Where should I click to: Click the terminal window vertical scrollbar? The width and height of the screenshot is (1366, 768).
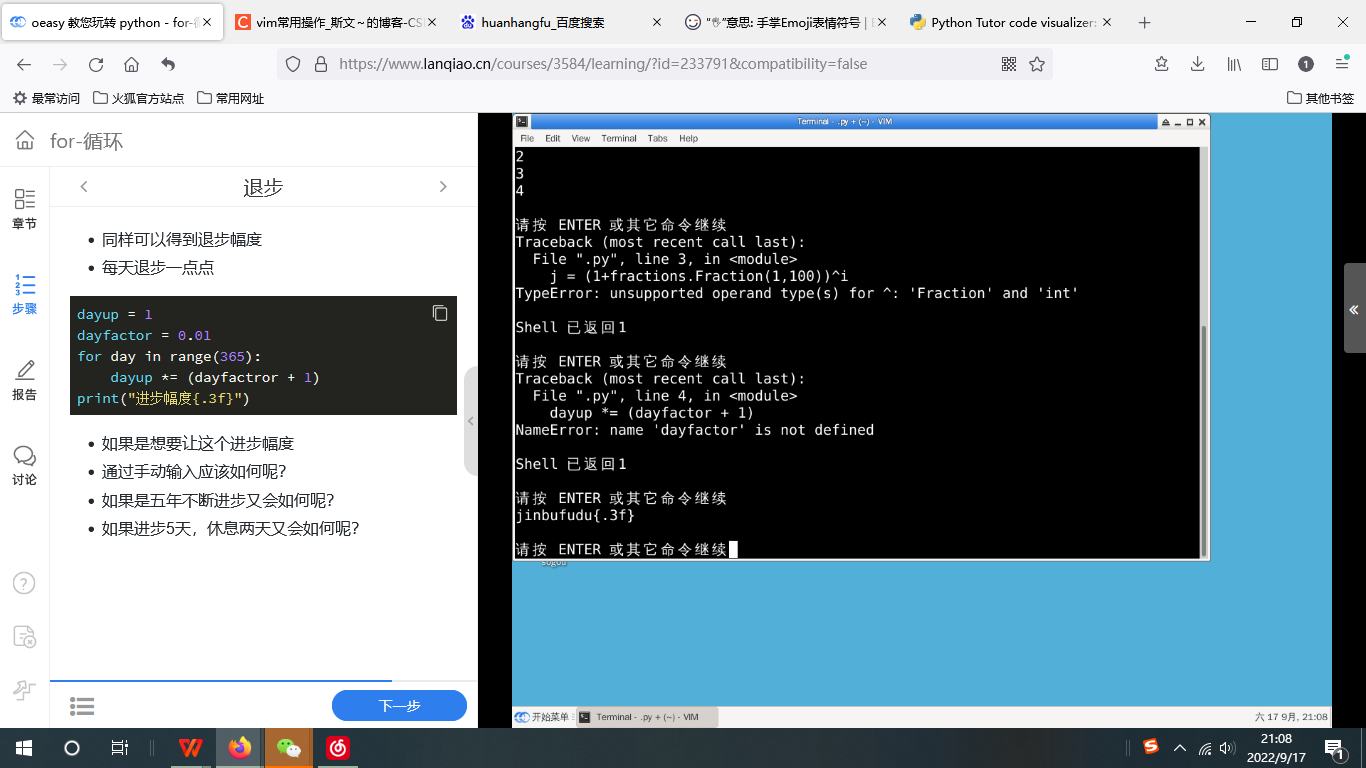1204,440
